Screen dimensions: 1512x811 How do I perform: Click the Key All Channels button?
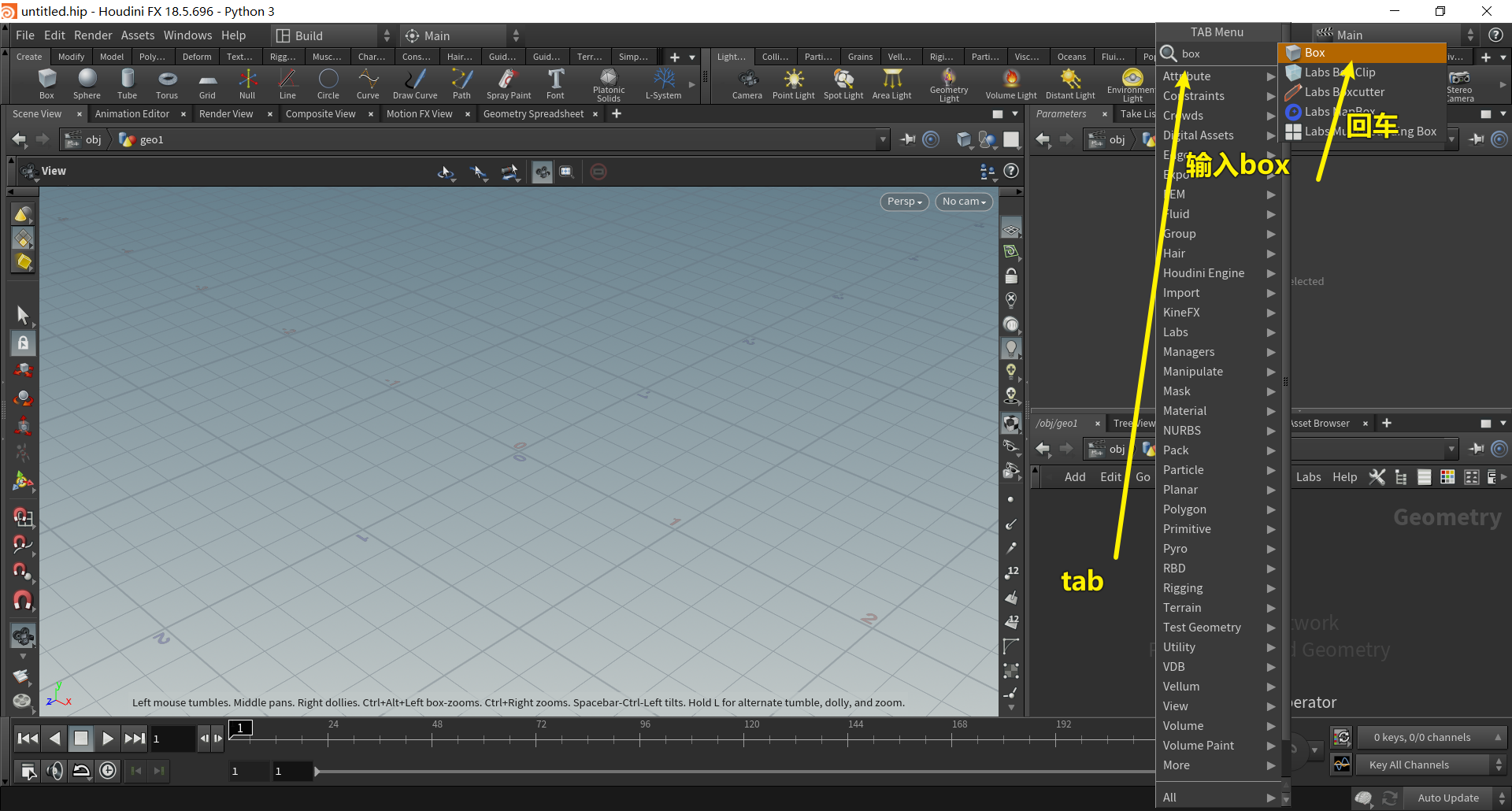pyautogui.click(x=1408, y=765)
